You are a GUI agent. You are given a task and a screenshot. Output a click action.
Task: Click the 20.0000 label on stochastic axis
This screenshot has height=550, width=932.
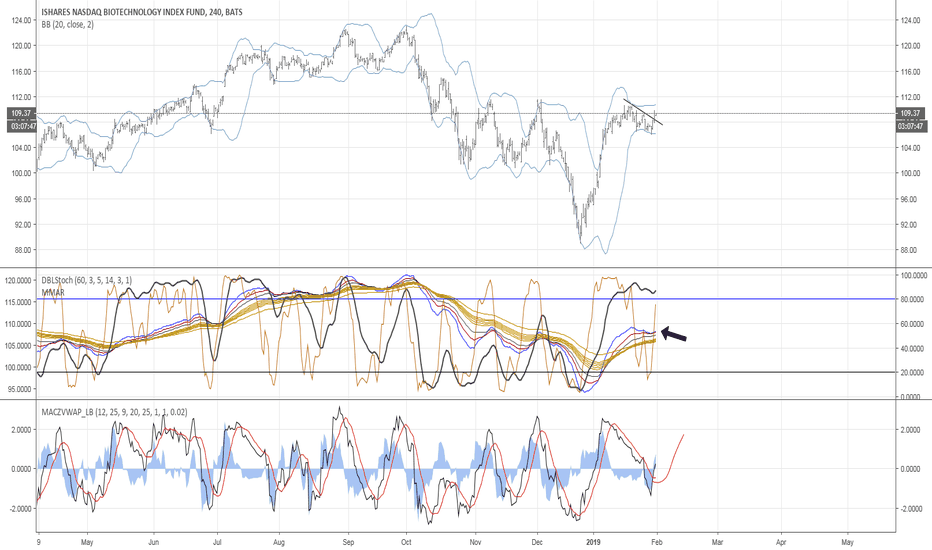[914, 373]
